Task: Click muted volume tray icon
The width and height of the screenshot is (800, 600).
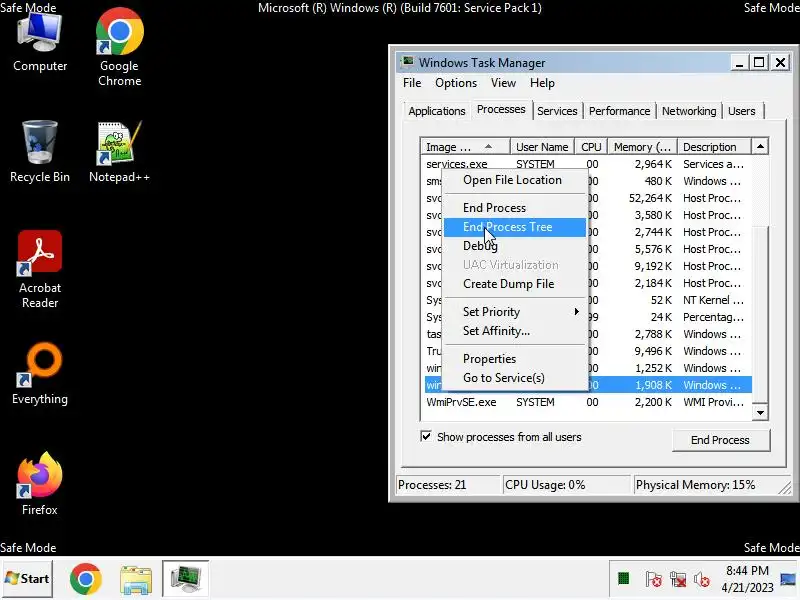Action: click(702, 580)
